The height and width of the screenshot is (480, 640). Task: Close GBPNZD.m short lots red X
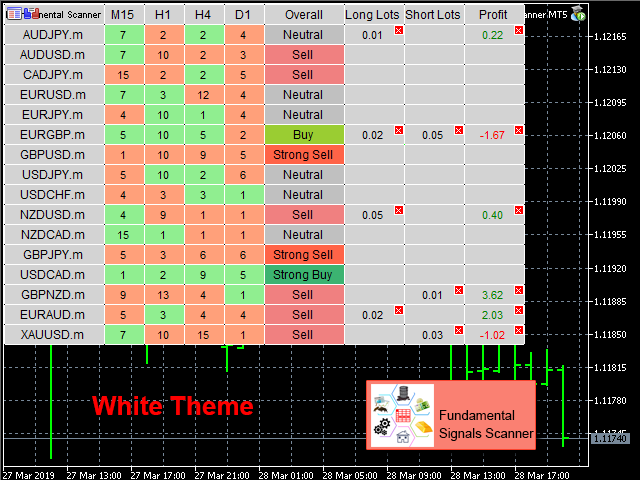point(459,290)
